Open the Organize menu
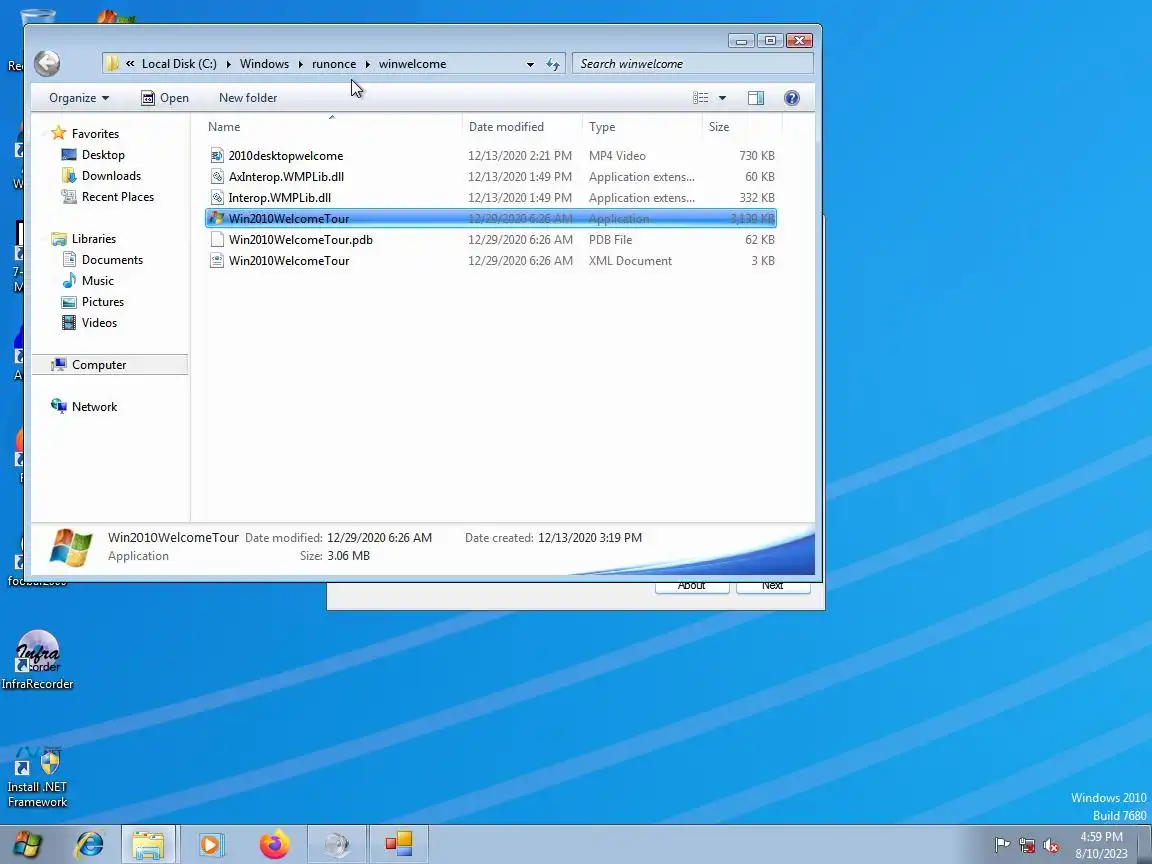Image resolution: width=1152 pixels, height=864 pixels. (79, 98)
